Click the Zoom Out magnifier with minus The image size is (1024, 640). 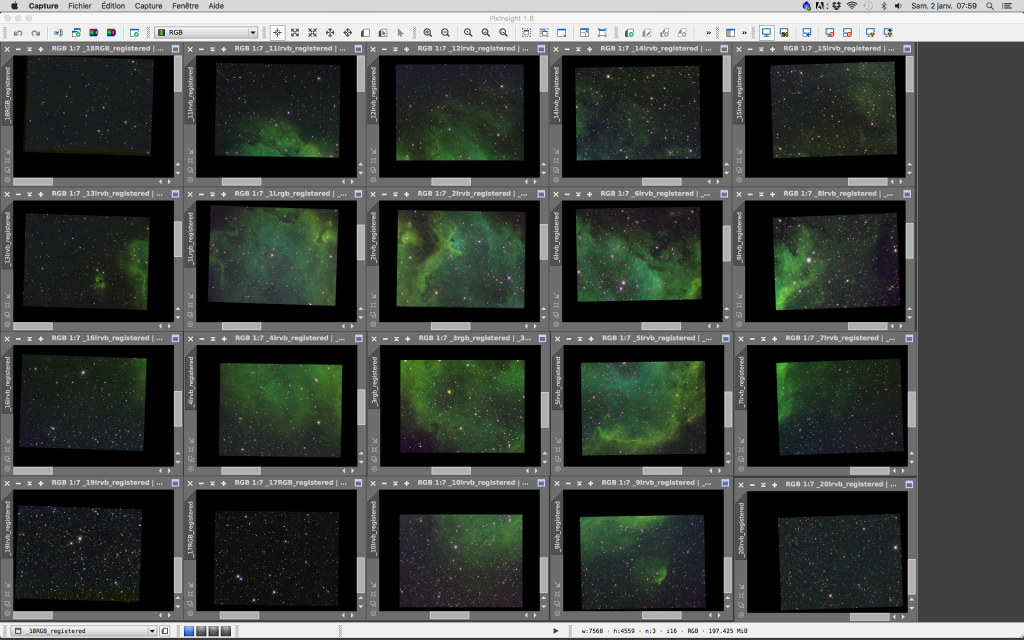pos(445,33)
